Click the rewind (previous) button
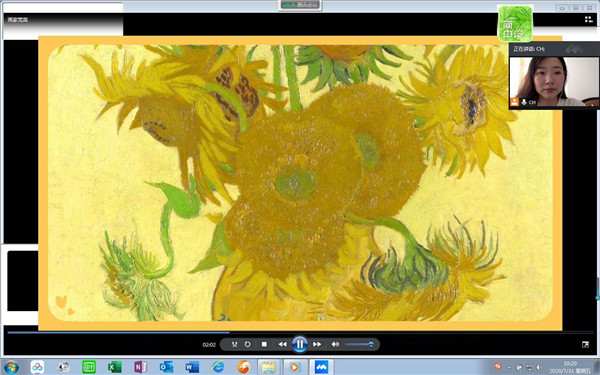This screenshot has height=375, width=600. pos(282,344)
